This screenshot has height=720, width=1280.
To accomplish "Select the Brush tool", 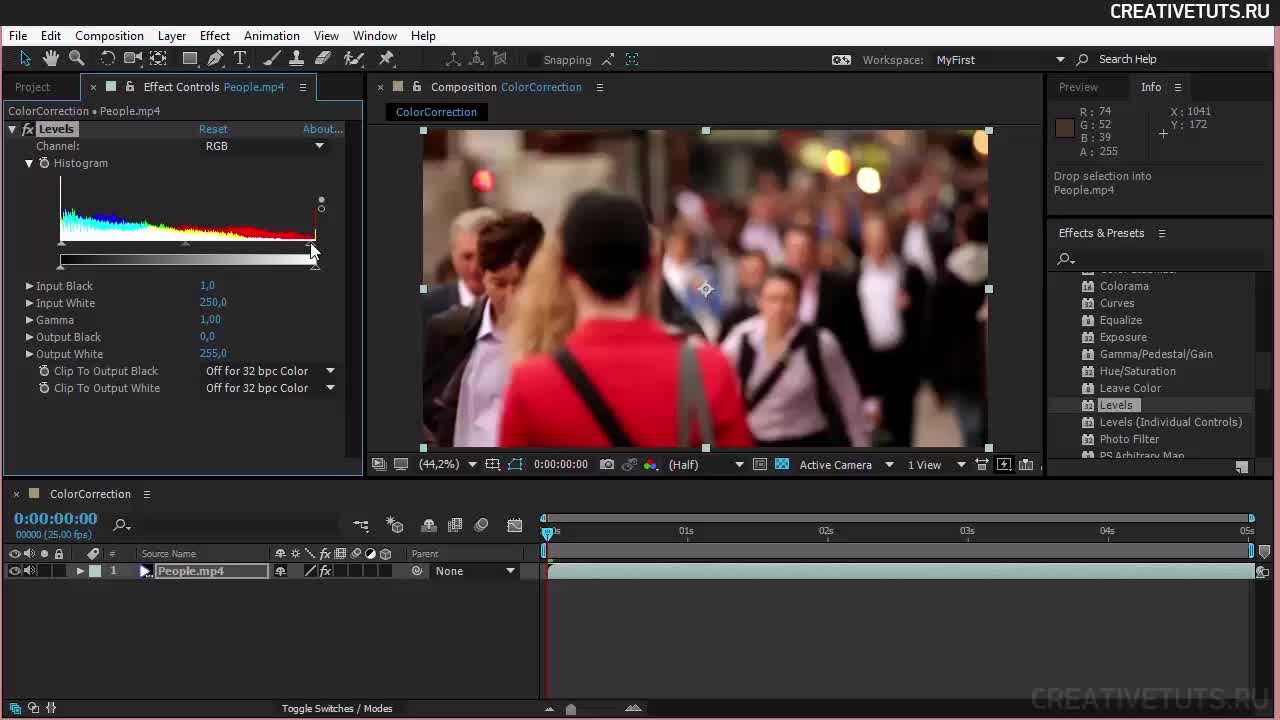I will pyautogui.click(x=272, y=59).
